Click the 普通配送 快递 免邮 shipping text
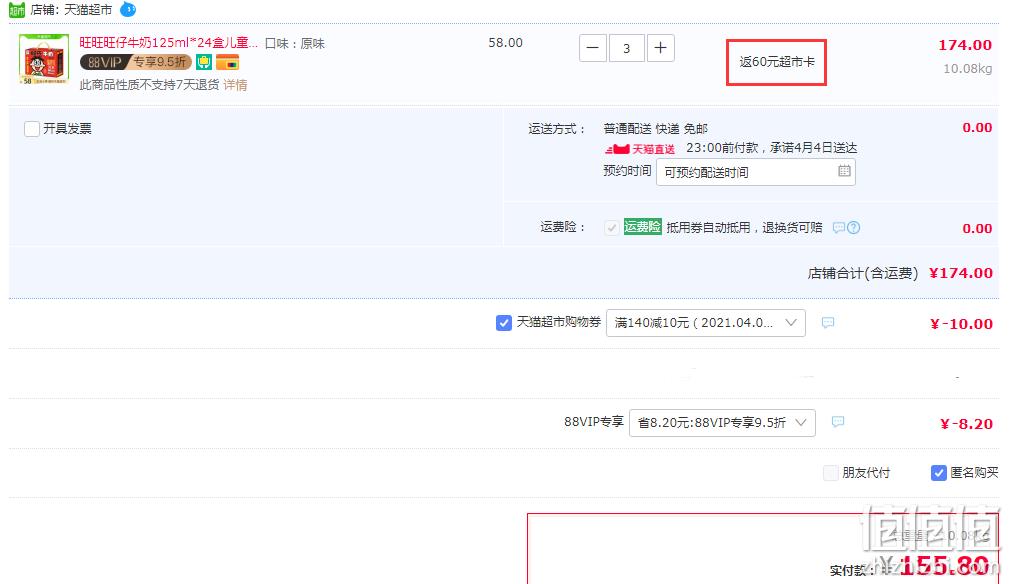 click(x=656, y=129)
